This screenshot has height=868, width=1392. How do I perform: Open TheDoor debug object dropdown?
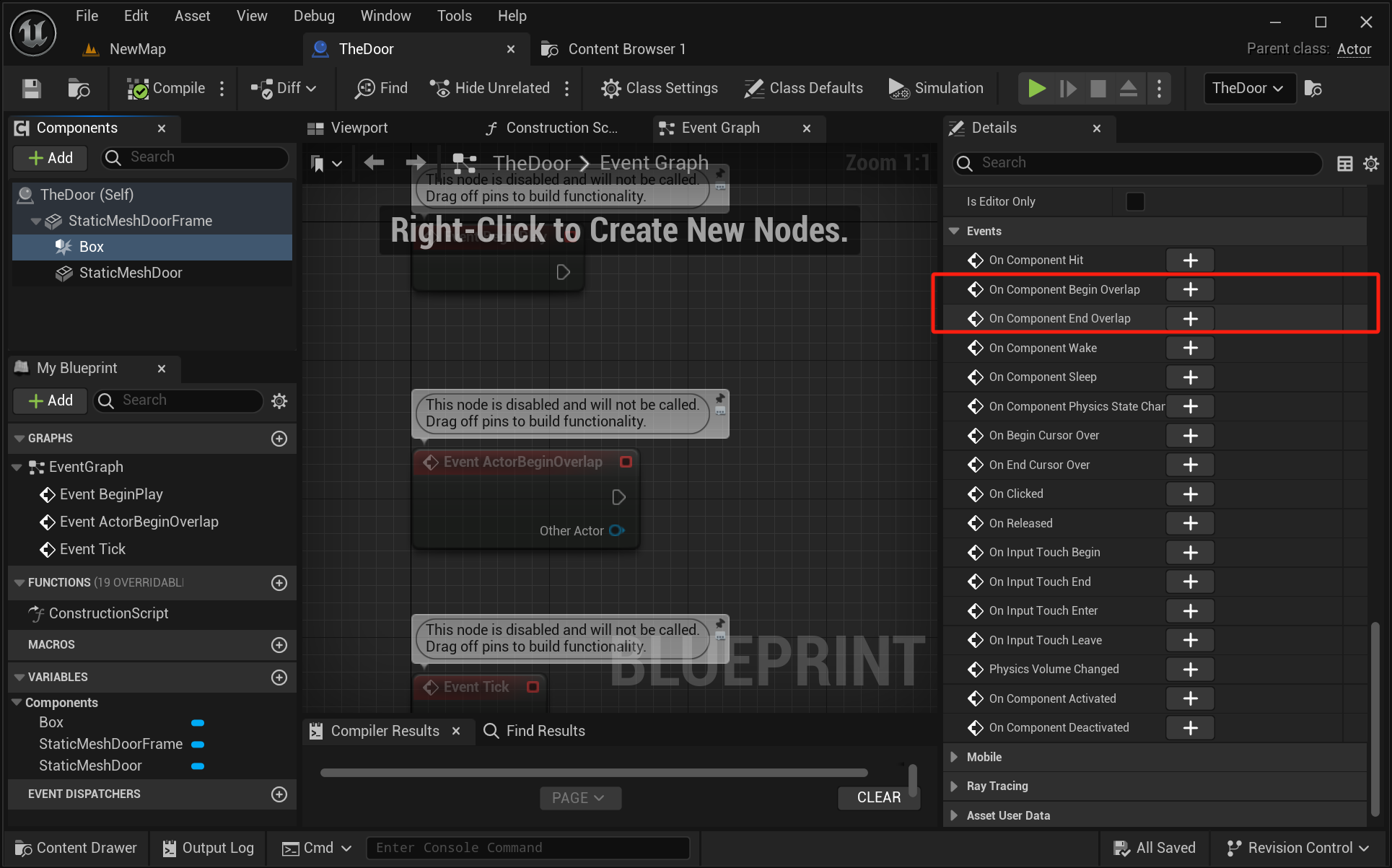(x=1248, y=89)
